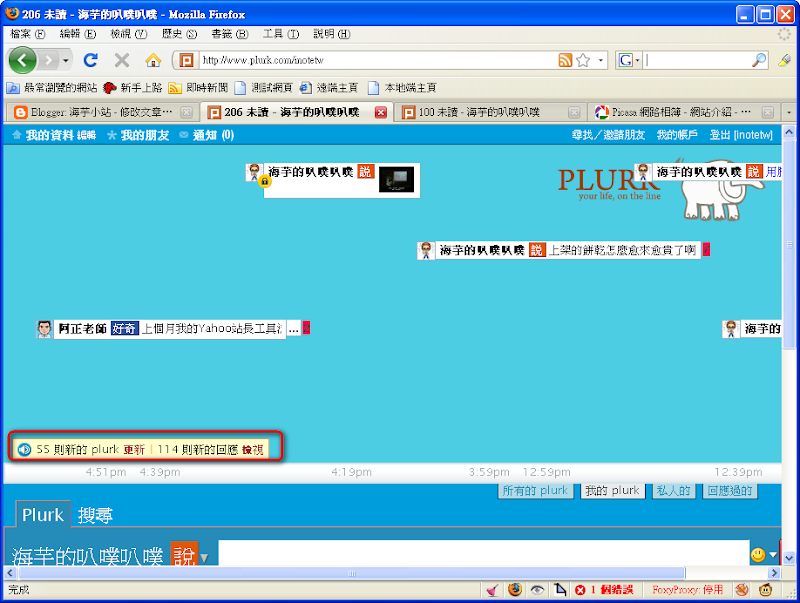
Task: Open the 工具 (Tools) menu
Action: coord(281,34)
